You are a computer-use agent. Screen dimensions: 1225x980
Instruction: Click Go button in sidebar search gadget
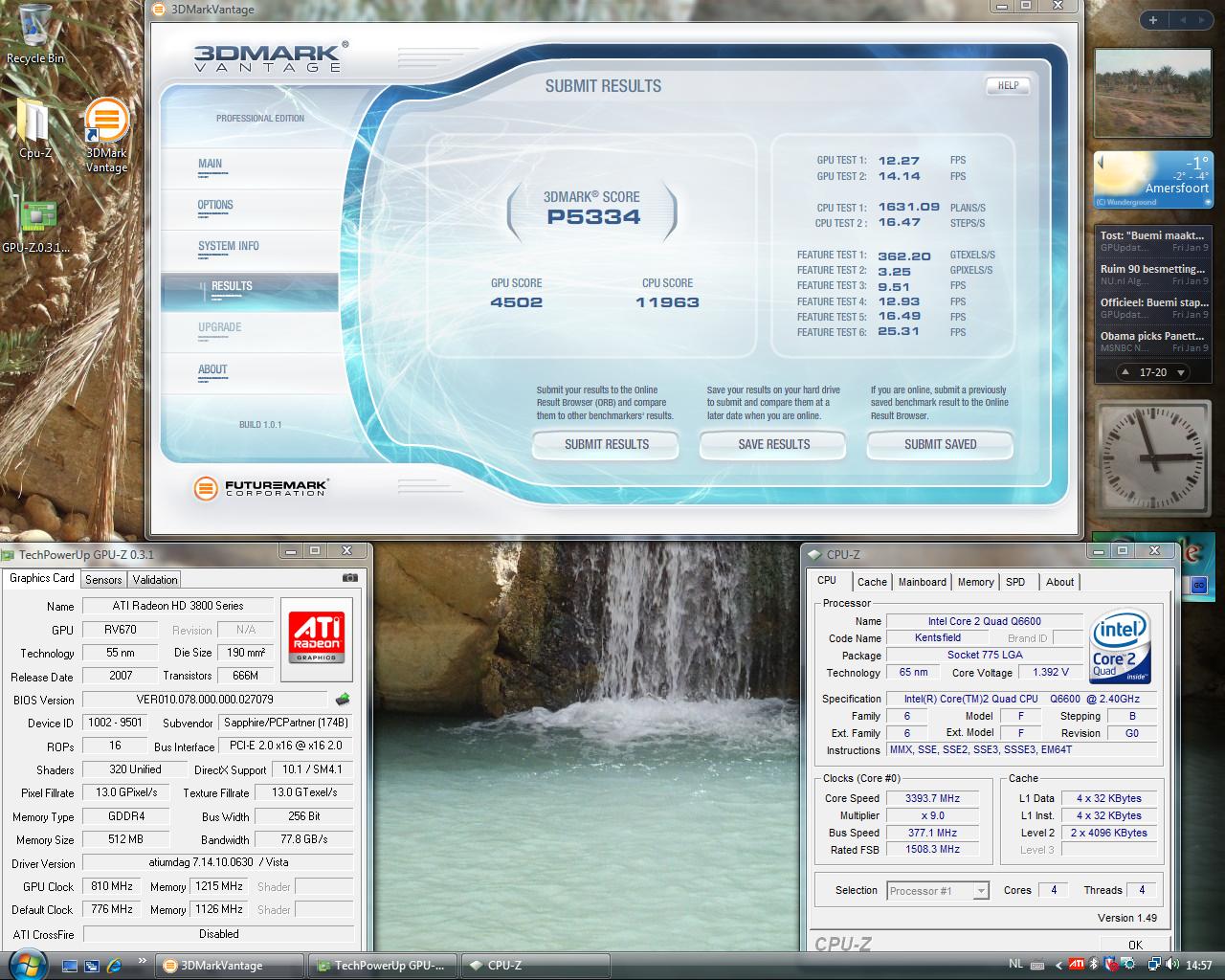click(1199, 585)
